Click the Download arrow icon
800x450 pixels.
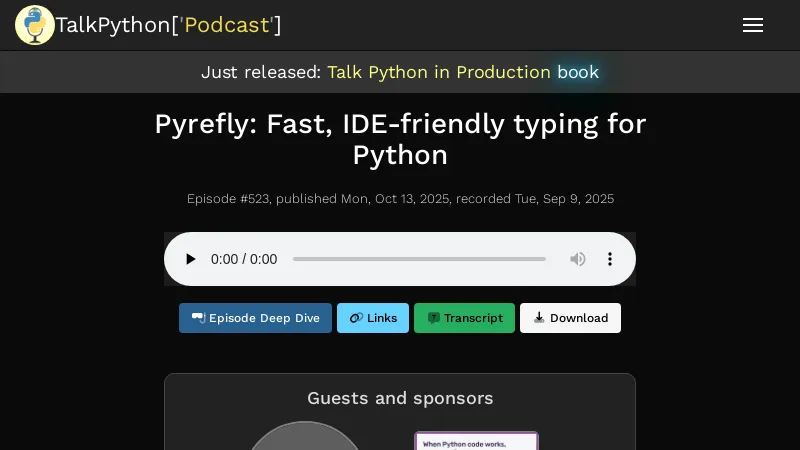539,318
